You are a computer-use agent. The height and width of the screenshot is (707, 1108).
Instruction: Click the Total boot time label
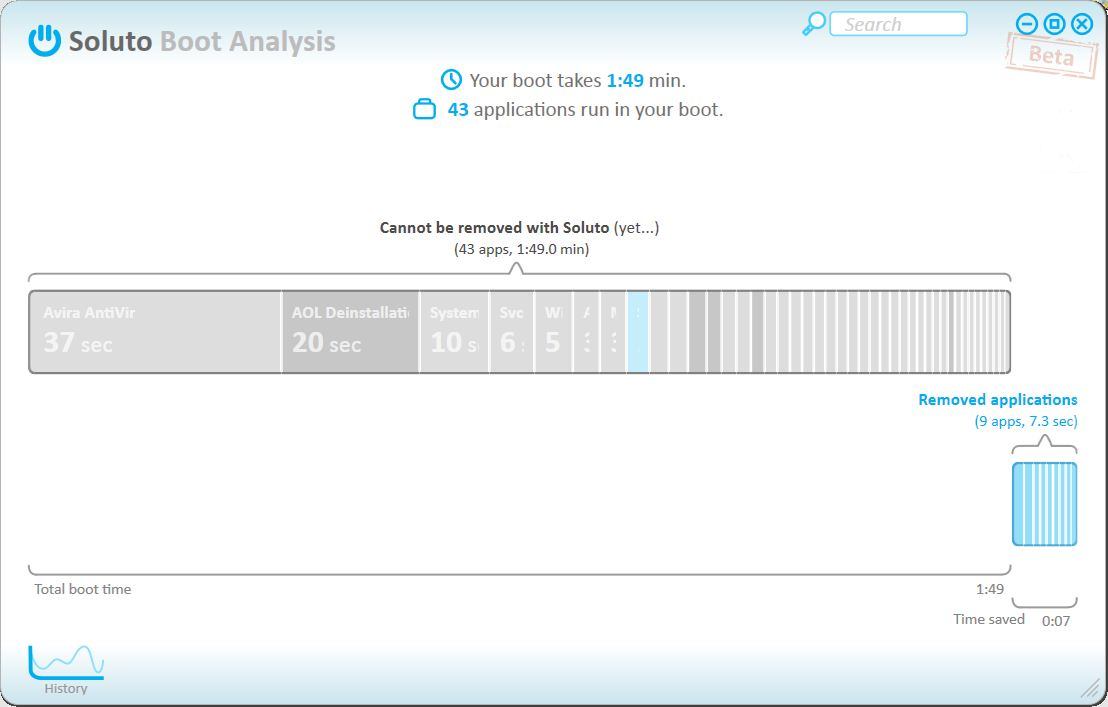click(x=83, y=589)
